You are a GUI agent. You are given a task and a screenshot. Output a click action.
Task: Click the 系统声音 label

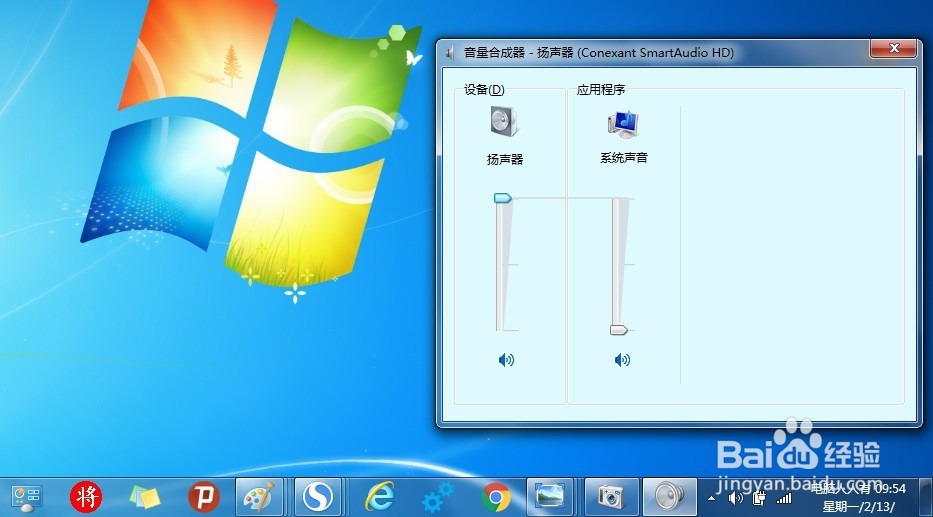tap(624, 158)
